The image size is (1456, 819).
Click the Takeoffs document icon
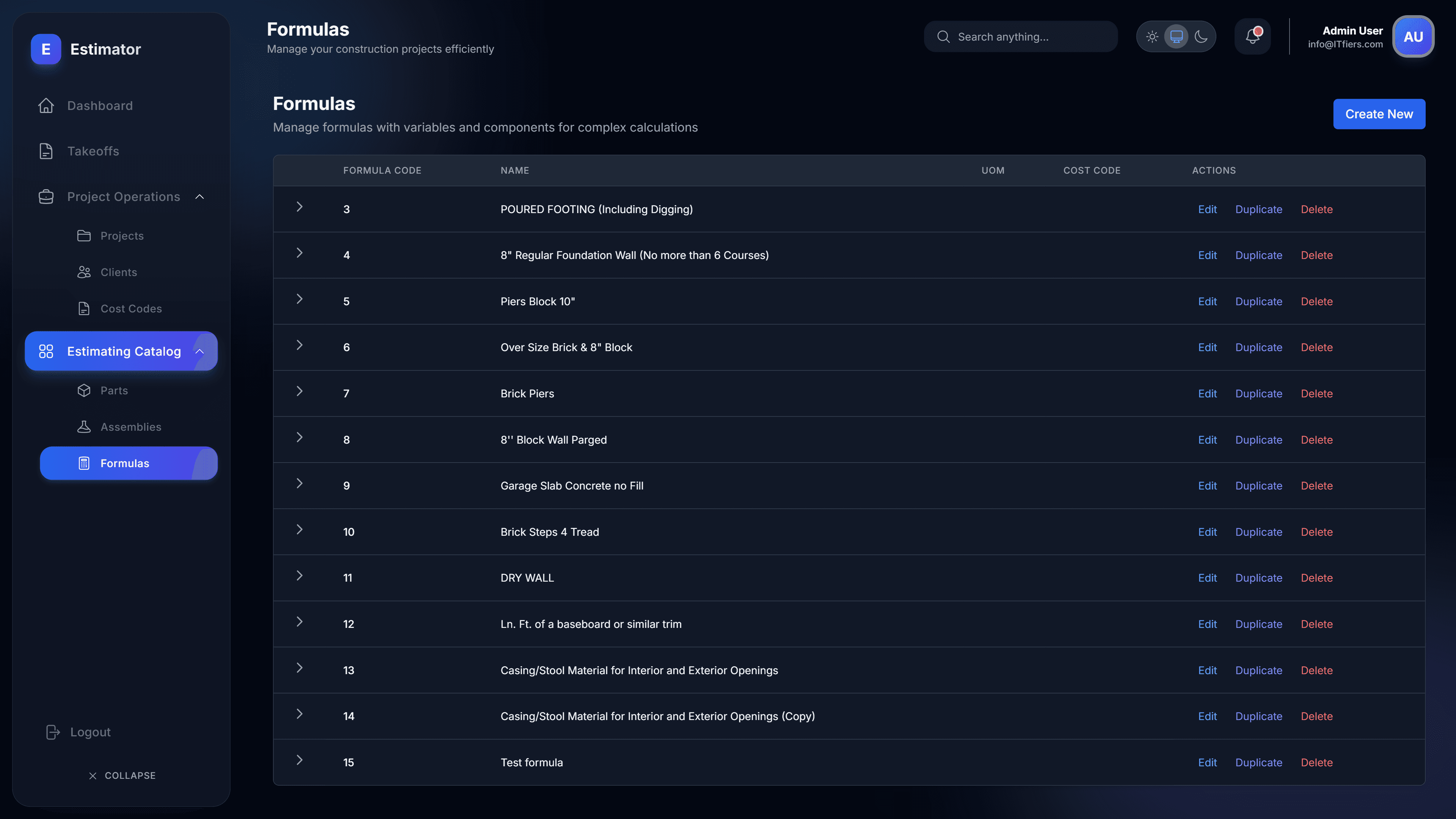click(46, 151)
